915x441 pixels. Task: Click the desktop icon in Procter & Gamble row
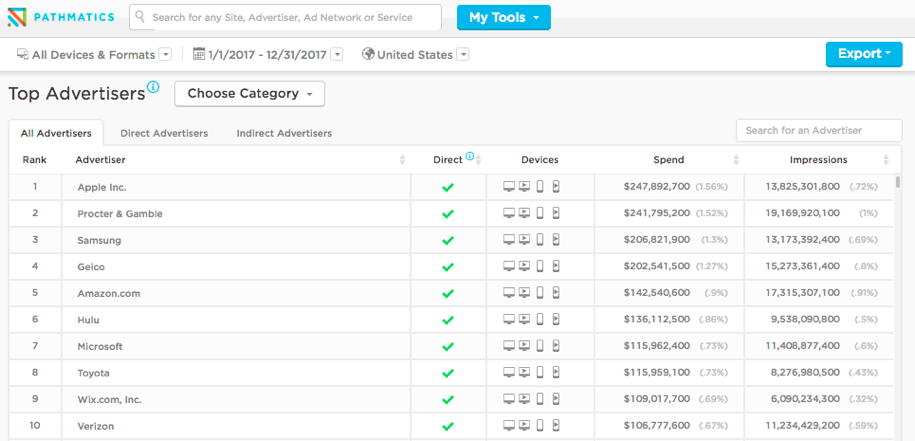pyautogui.click(x=509, y=214)
